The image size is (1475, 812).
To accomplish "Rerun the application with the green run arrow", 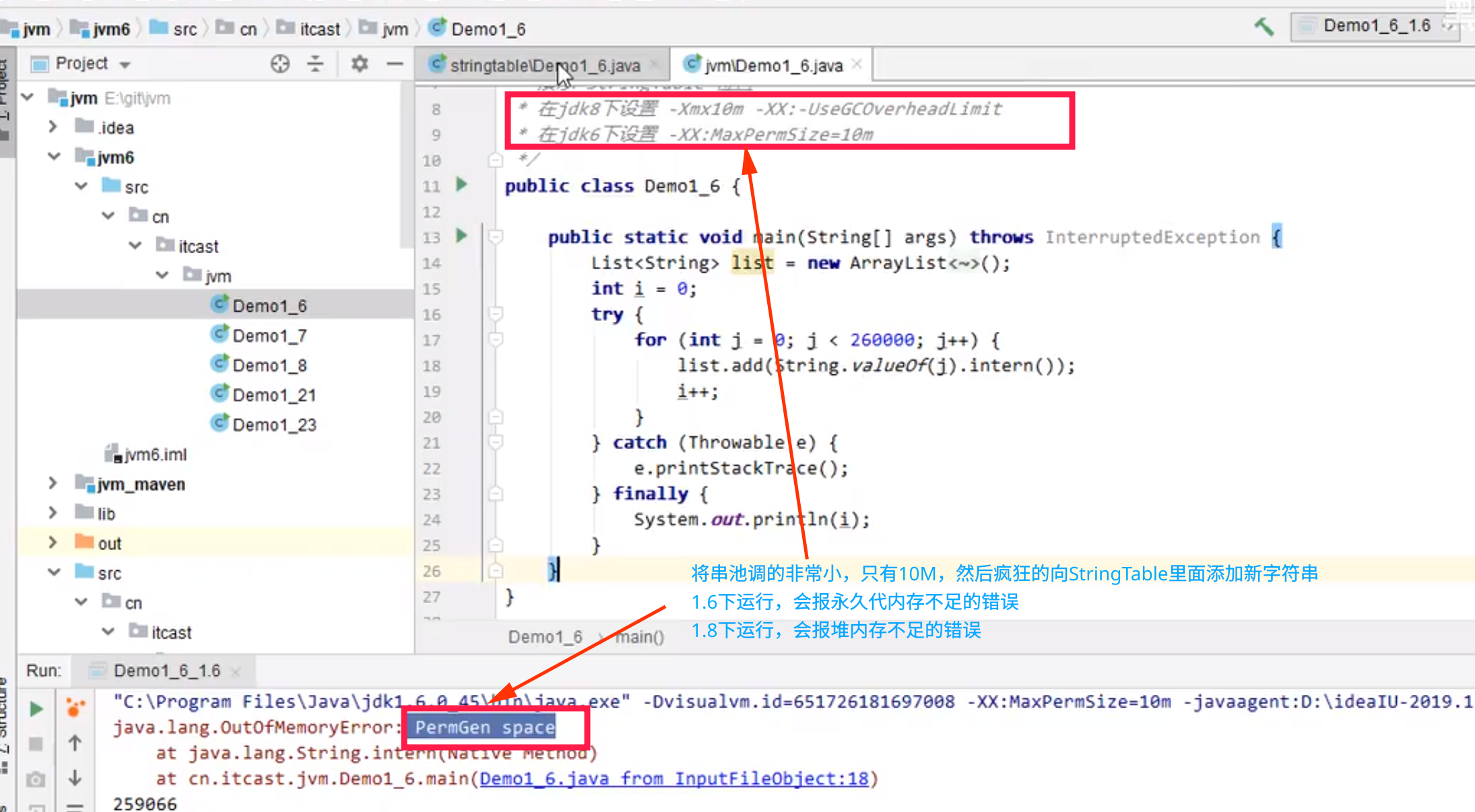I will 35,708.
